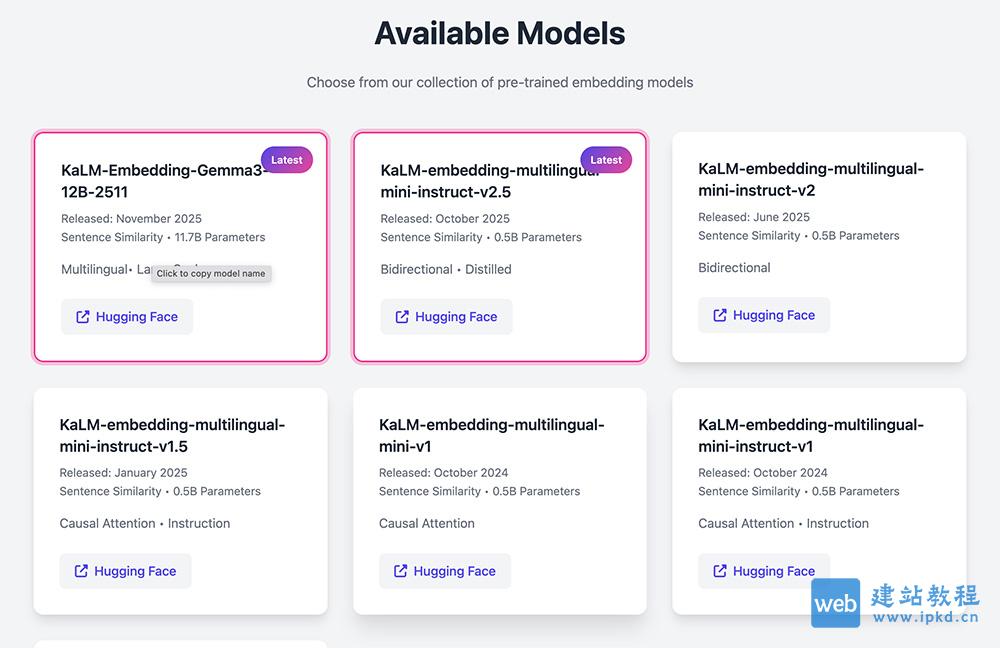Click external-link icon on Gemma3-12B-2511 card
Image resolution: width=1000 pixels, height=648 pixels.
83,317
